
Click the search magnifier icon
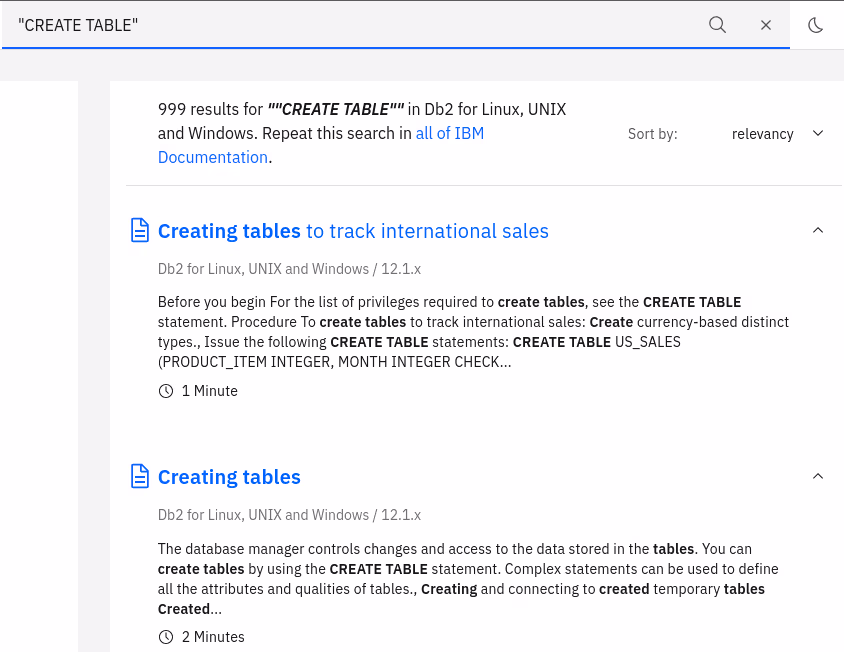click(x=717, y=25)
